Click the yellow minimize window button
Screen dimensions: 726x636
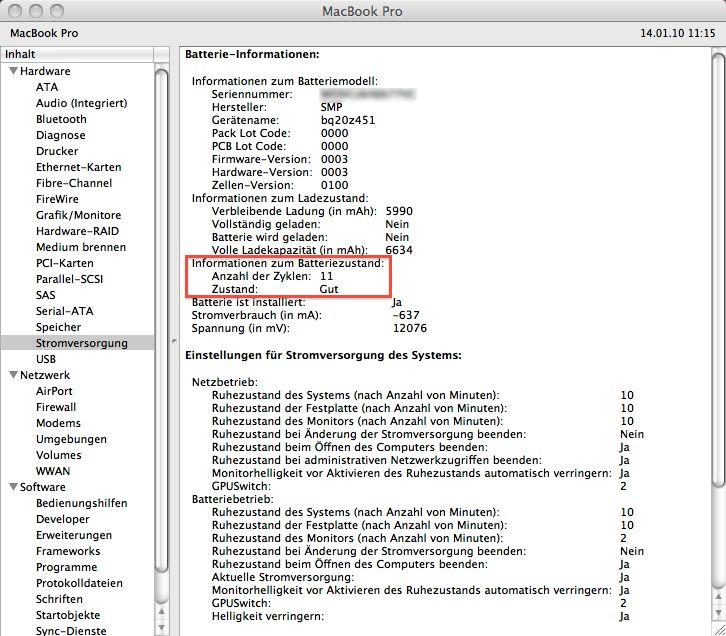tap(36, 11)
